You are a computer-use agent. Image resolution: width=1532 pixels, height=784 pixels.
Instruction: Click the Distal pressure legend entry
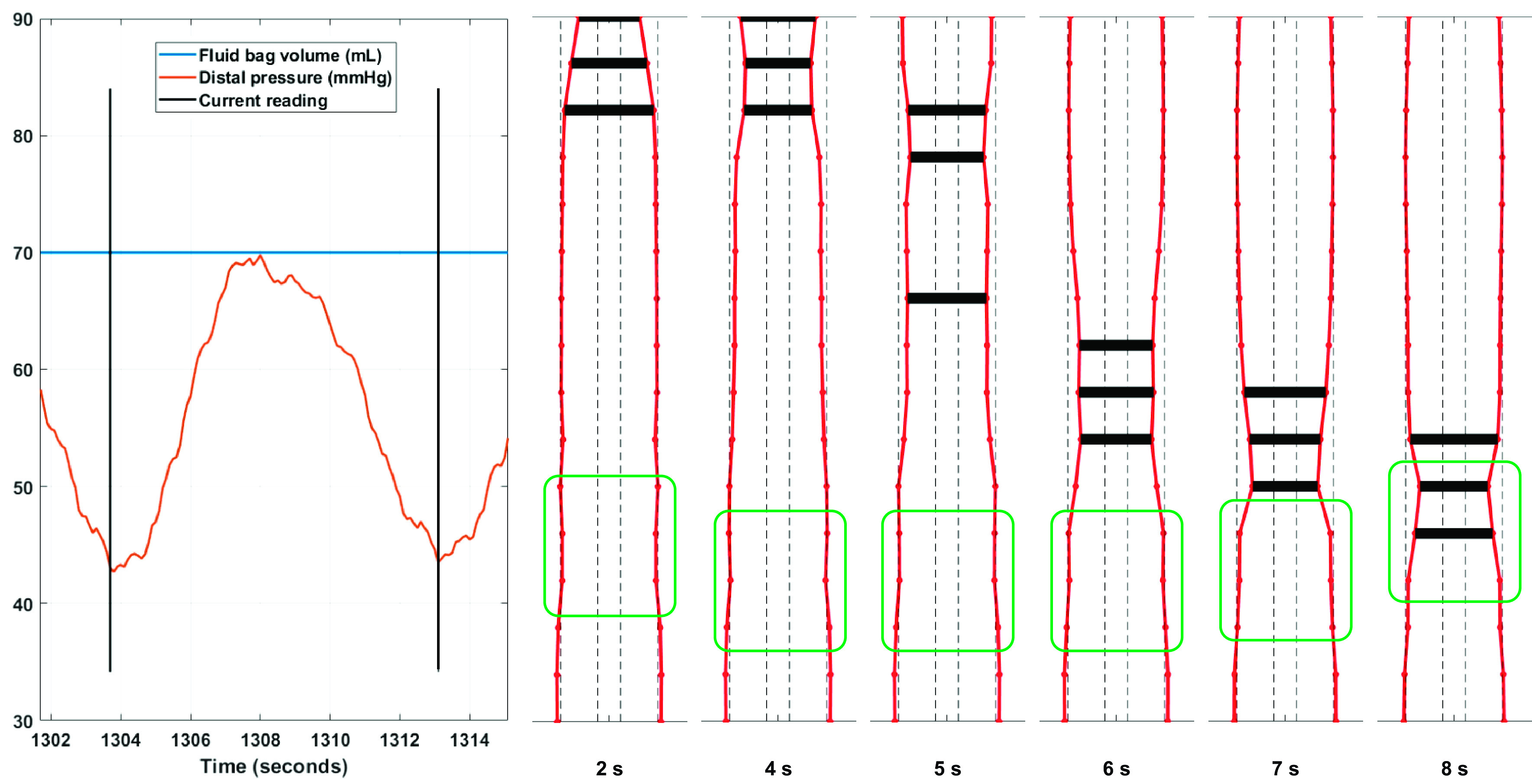point(295,78)
